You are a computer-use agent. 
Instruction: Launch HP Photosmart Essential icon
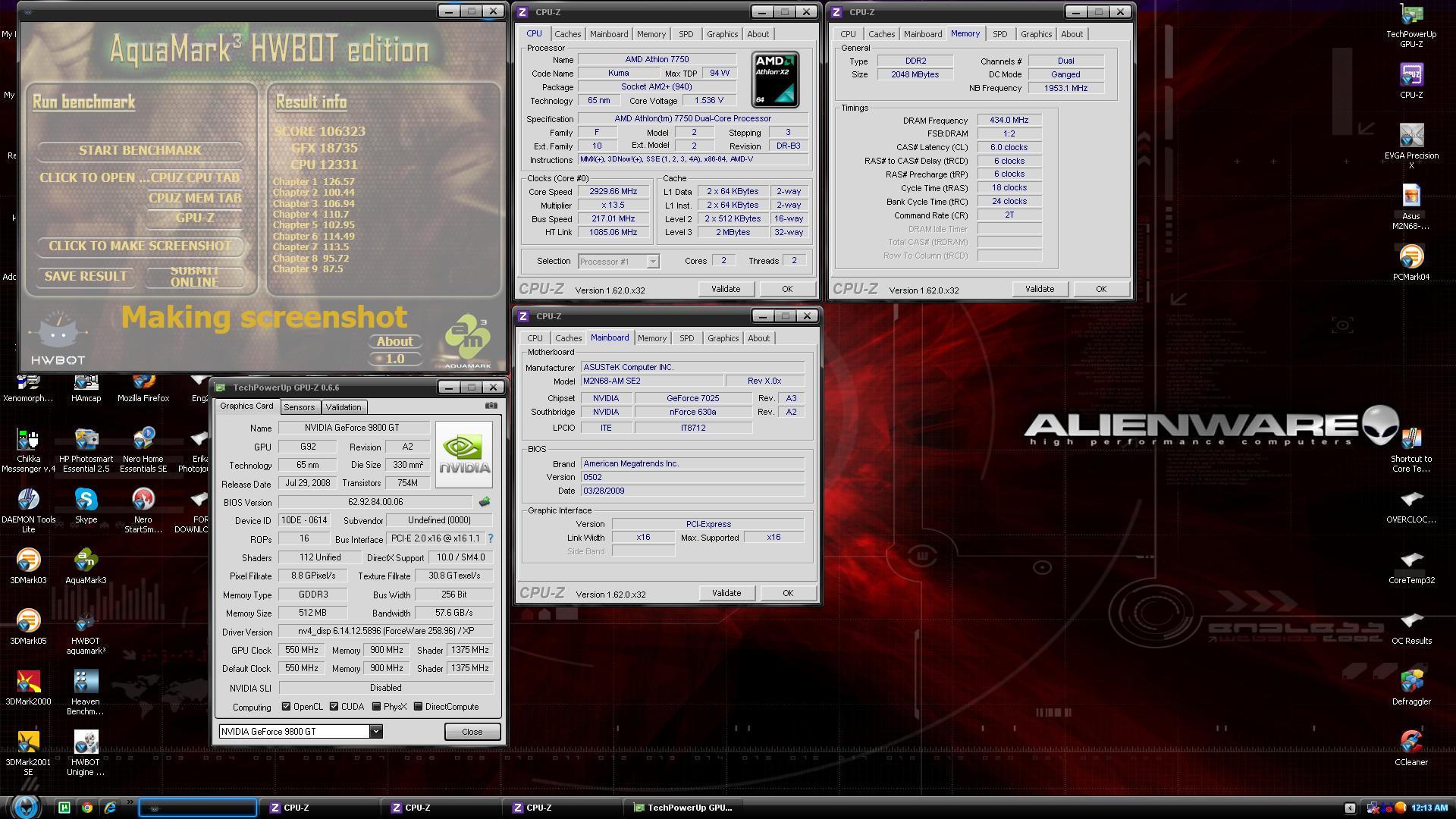[x=86, y=450]
